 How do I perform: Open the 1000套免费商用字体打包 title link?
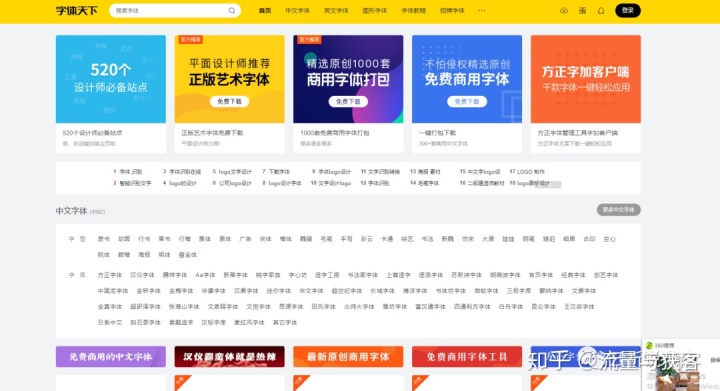point(335,133)
